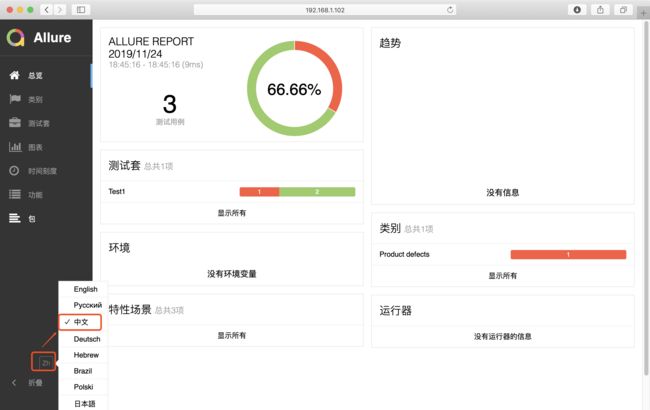
Task: Click the 192.168.1.102 address field
Action: pos(325,10)
